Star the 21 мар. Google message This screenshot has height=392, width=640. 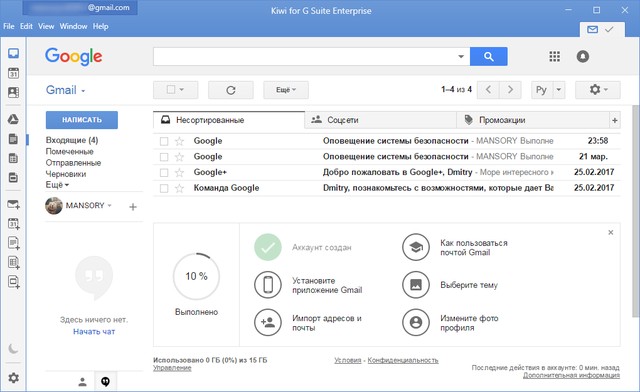tap(179, 157)
